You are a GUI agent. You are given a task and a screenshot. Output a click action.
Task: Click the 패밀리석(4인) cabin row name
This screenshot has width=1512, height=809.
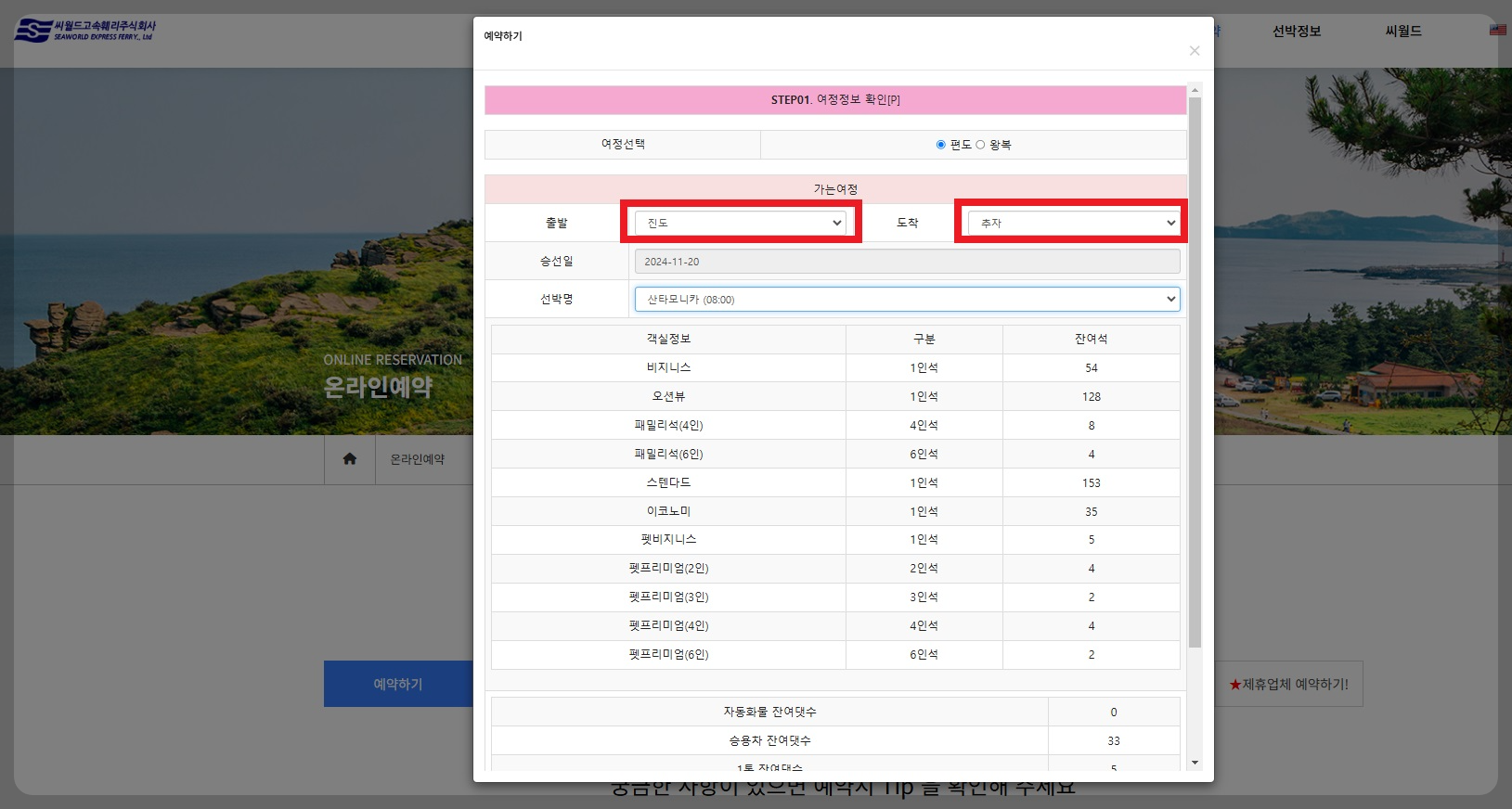(668, 425)
